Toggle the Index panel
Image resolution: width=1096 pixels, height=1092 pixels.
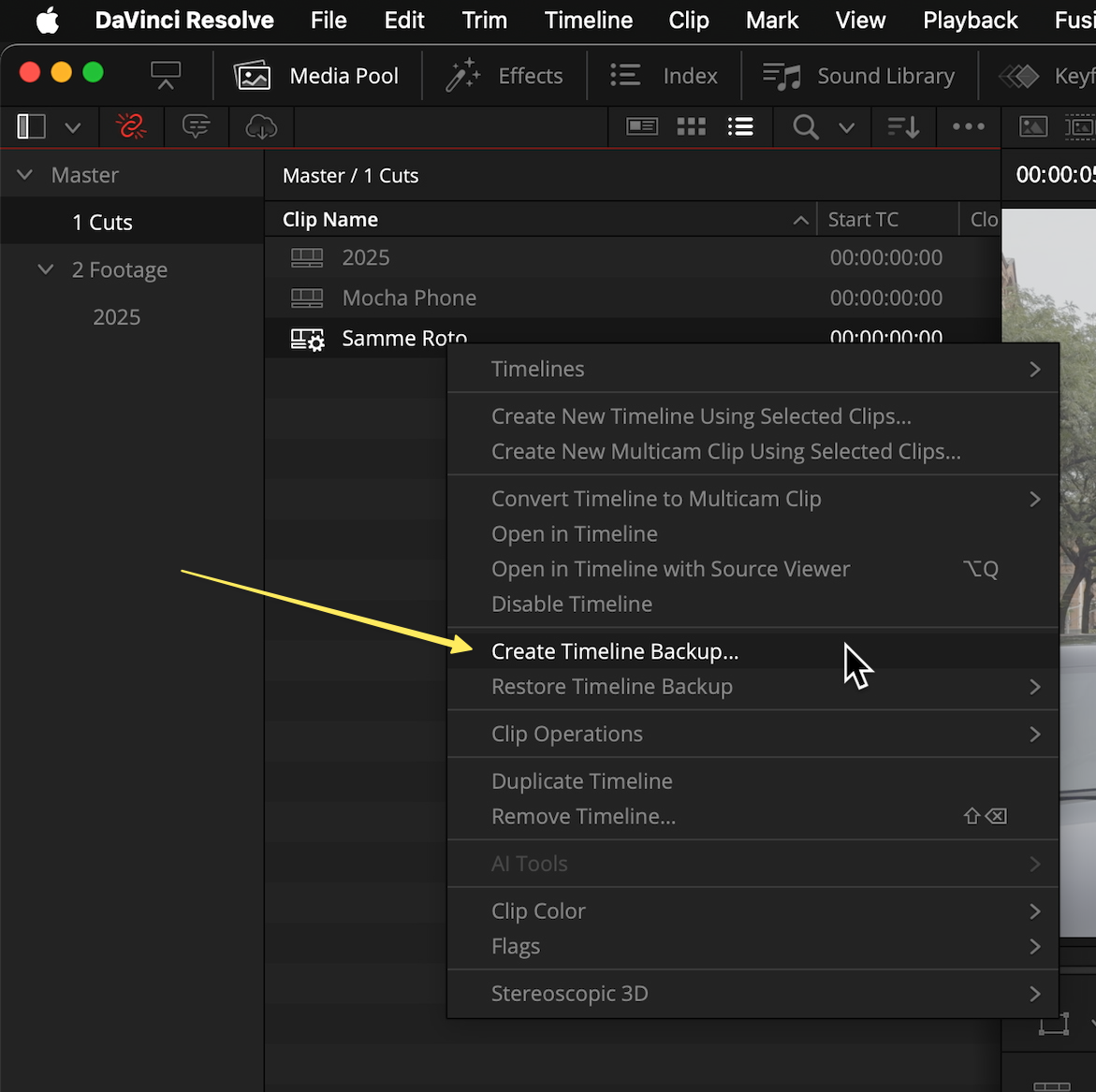coord(664,76)
